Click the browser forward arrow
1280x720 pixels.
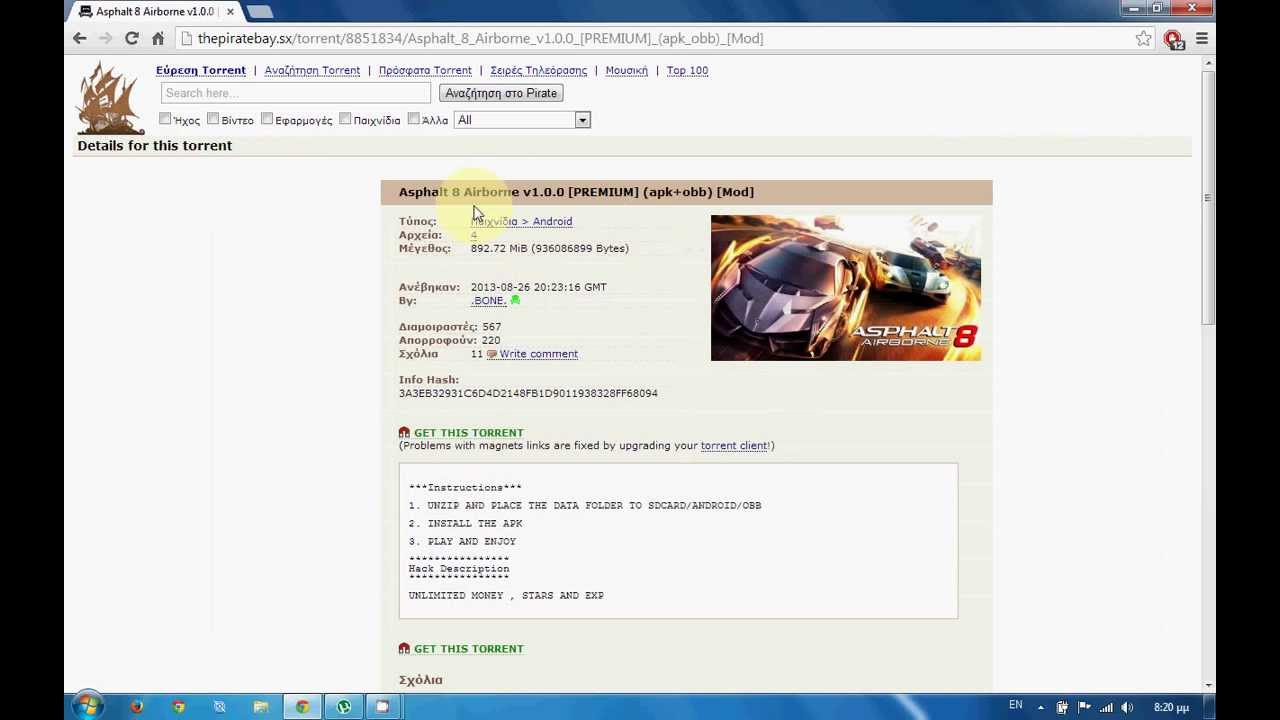pyautogui.click(x=105, y=38)
